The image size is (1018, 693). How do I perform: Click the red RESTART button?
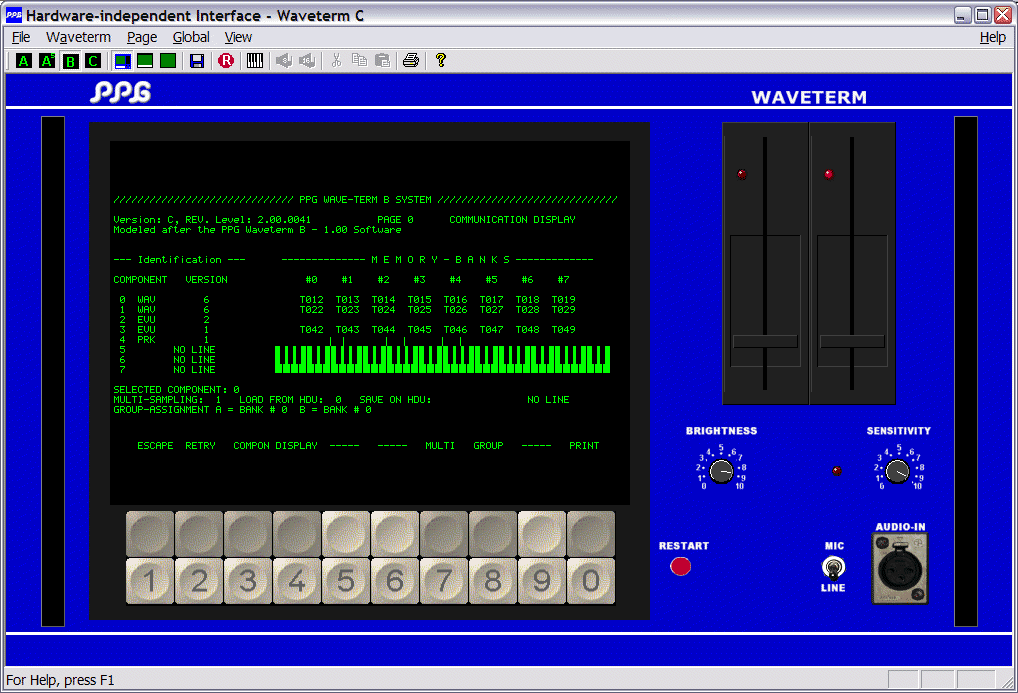point(680,566)
